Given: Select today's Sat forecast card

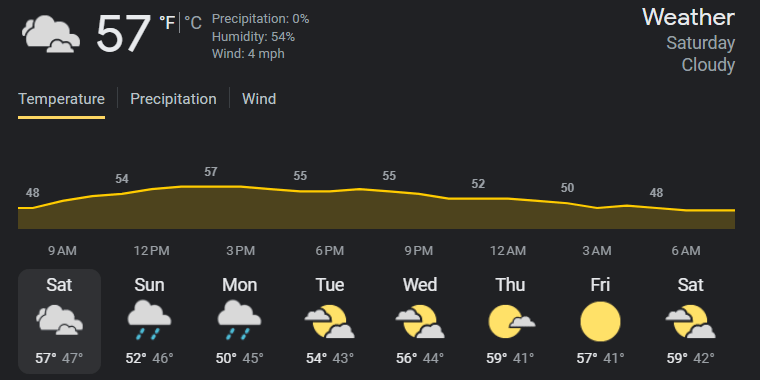Looking at the screenshot, I should coord(60,321).
